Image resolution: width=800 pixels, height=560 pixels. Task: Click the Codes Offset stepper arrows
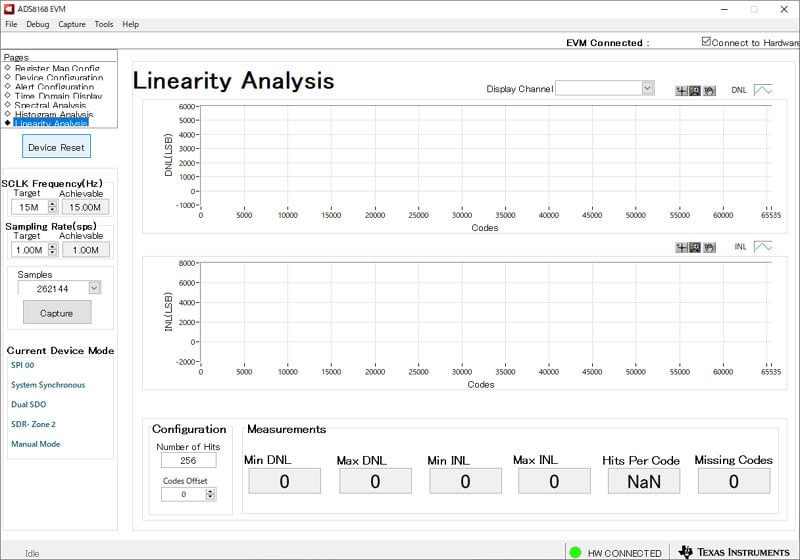[210, 494]
